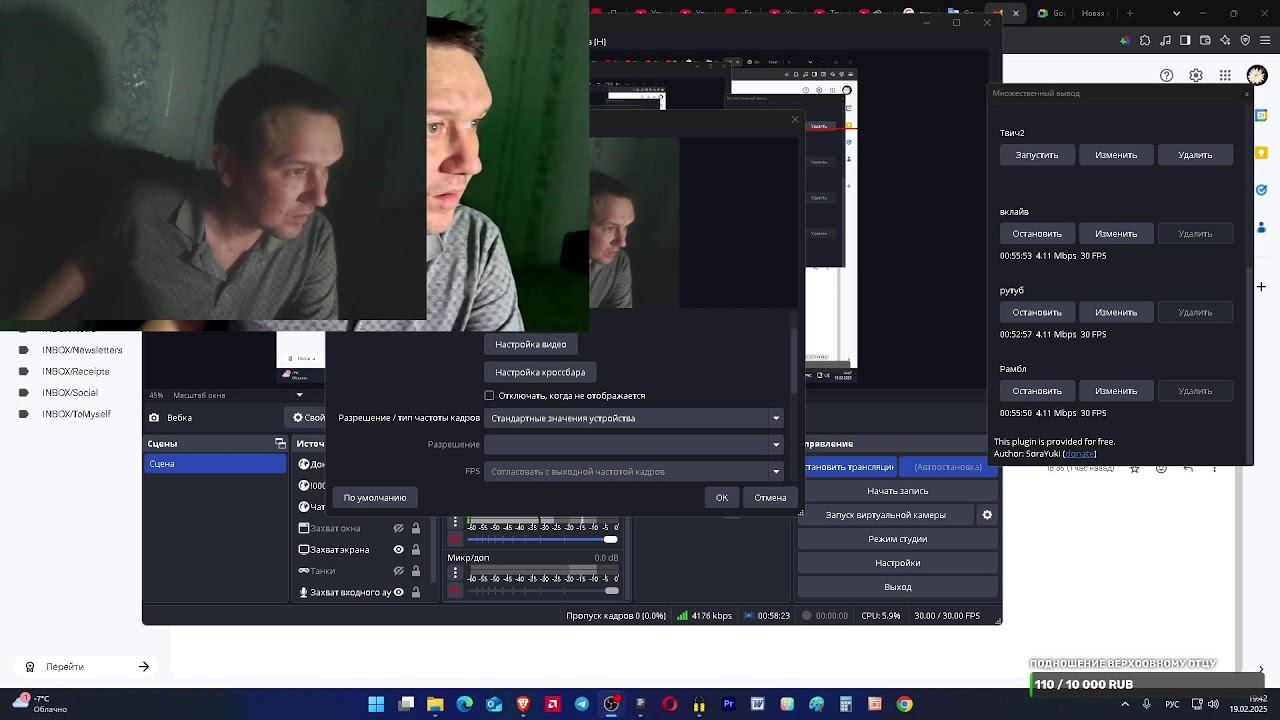Screen dimensions: 1280x720
Task: Toggle lock on Танки source
Action: [x=416, y=571]
